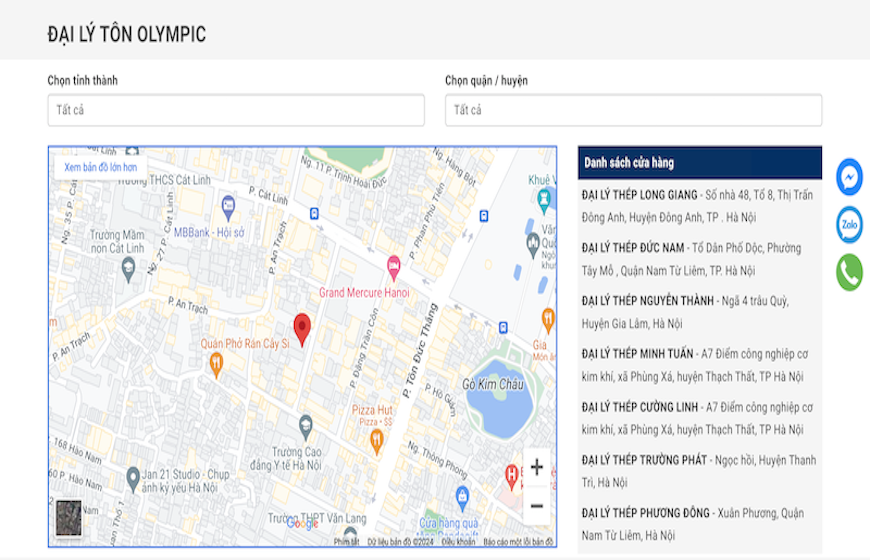Click the Grand Mercure Hanoi hotel marker

(393, 268)
